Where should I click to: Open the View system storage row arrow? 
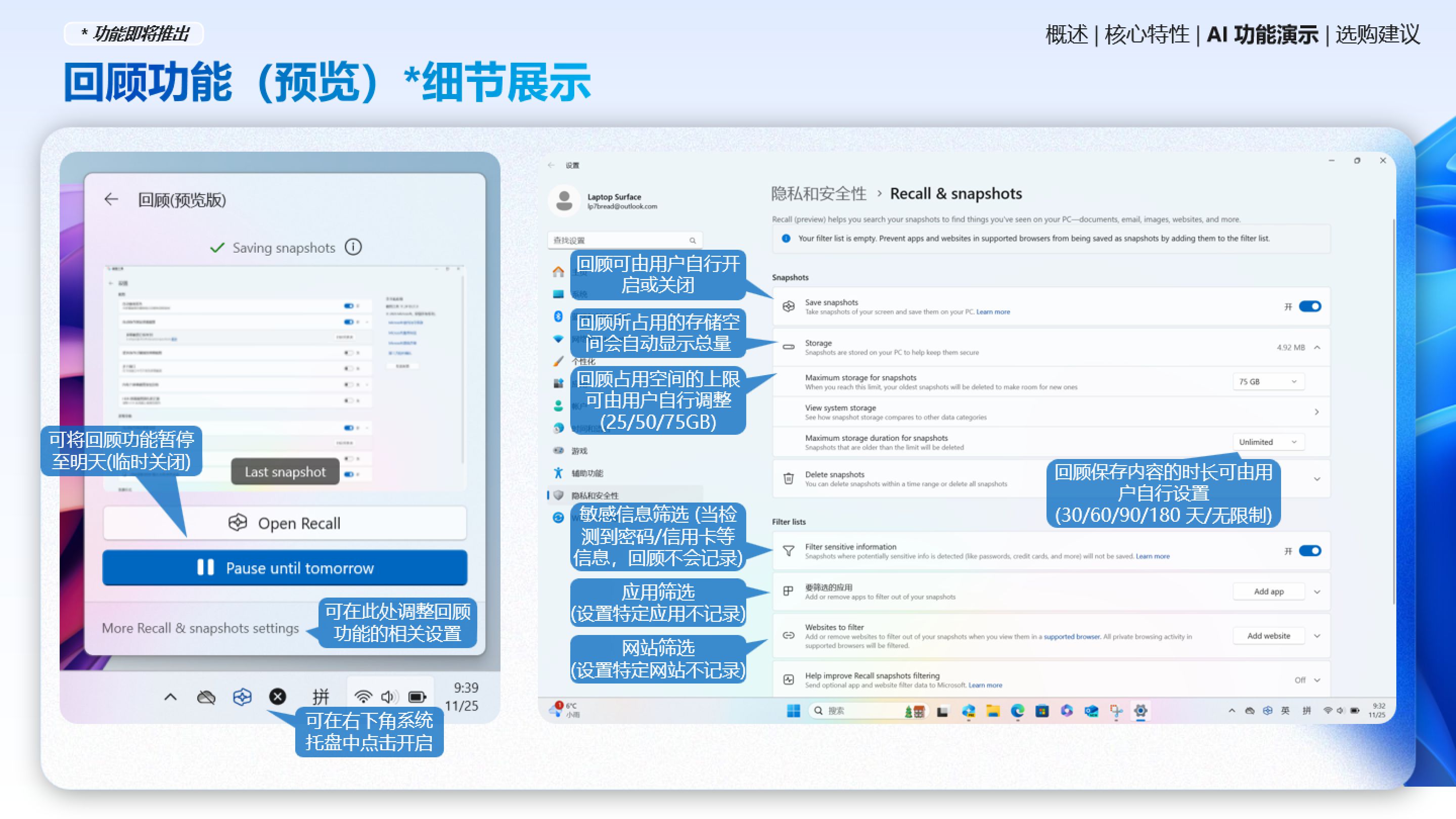click(1317, 412)
